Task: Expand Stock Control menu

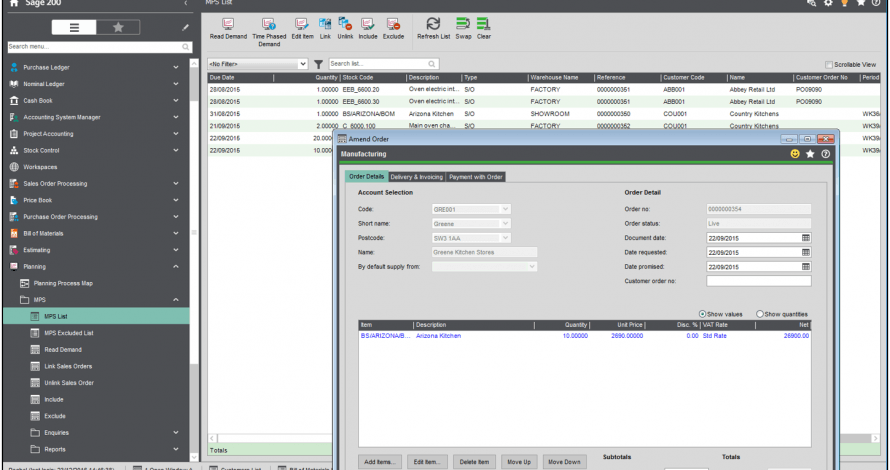Action: tap(176, 150)
